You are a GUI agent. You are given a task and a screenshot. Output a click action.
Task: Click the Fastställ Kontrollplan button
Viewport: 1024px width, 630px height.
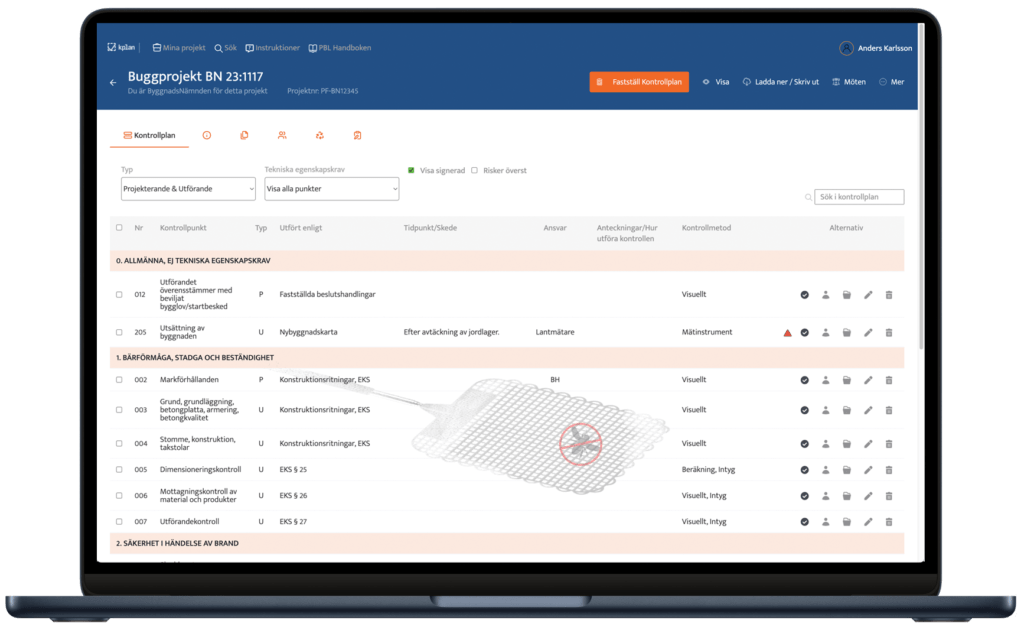point(639,82)
